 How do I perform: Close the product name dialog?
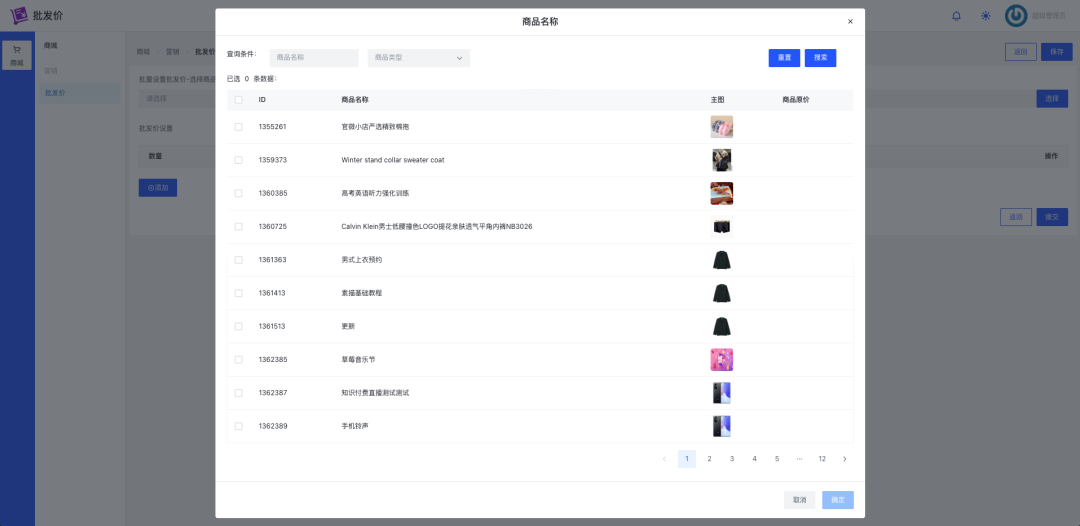coord(850,21)
